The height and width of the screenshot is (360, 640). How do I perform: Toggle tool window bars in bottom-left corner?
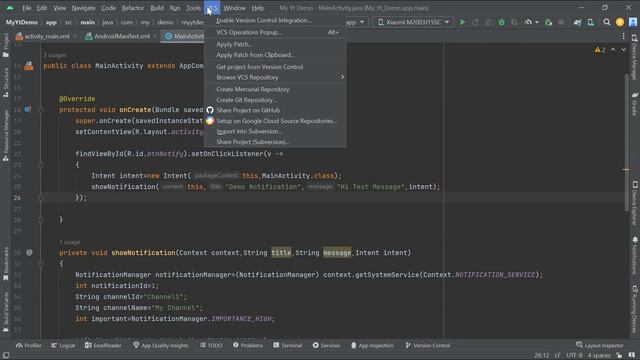click(x=6, y=355)
